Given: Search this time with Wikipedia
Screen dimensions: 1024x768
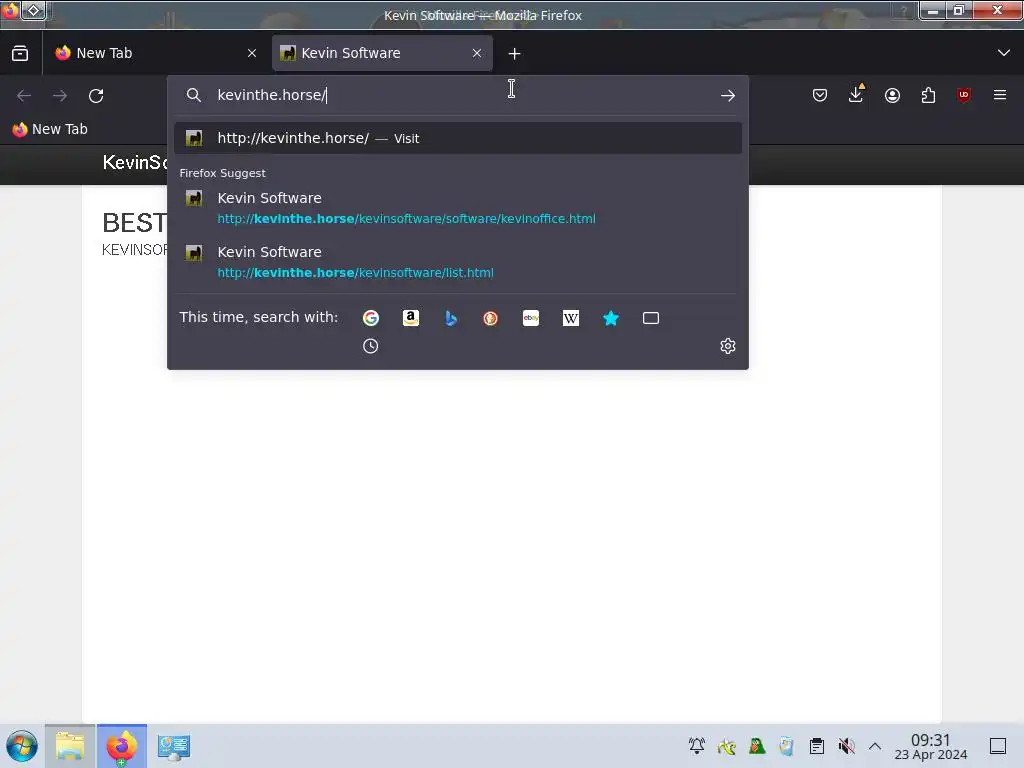Looking at the screenshot, I should (571, 318).
